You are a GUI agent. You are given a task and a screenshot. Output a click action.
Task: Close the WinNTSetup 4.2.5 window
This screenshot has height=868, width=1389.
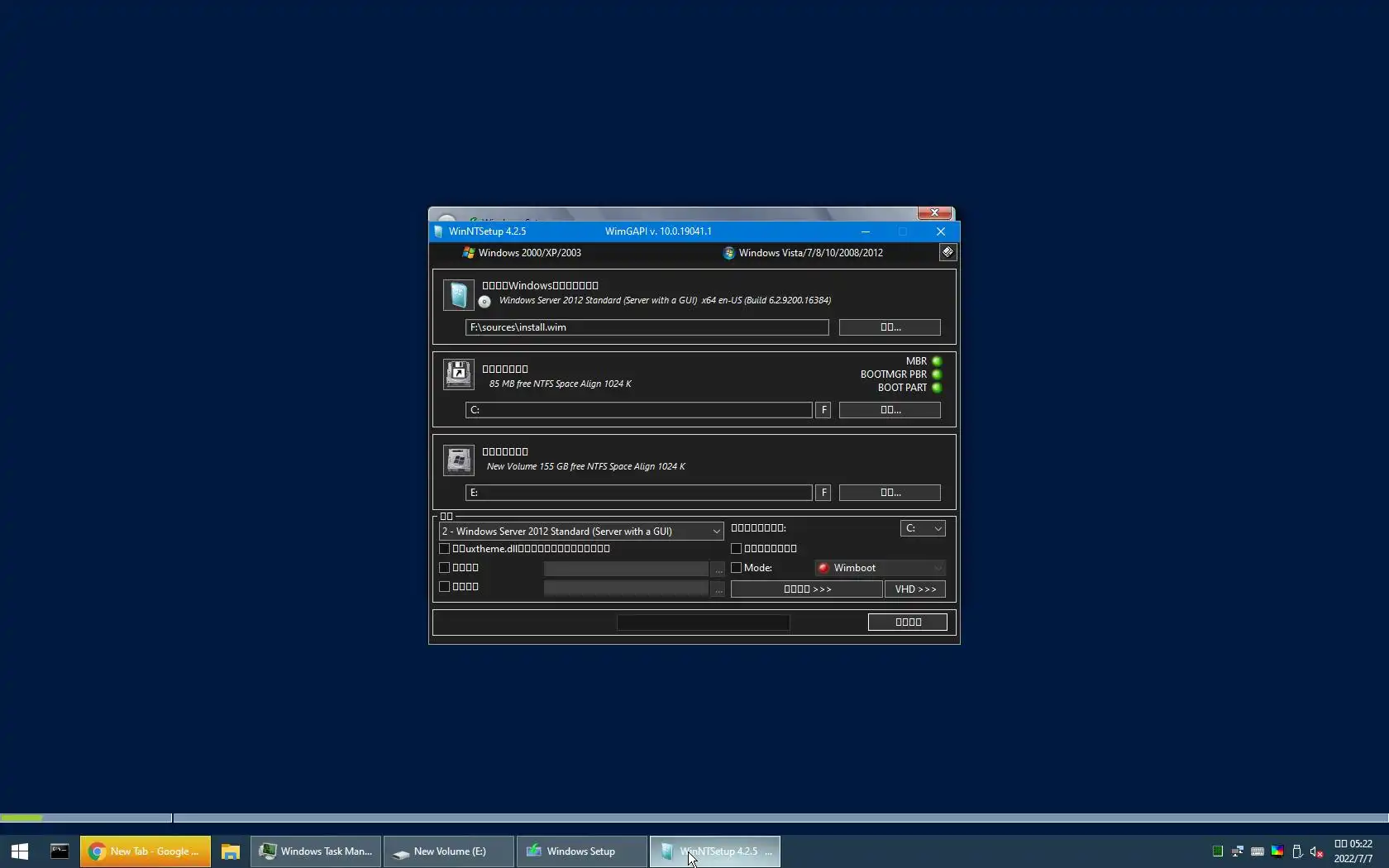(941, 231)
